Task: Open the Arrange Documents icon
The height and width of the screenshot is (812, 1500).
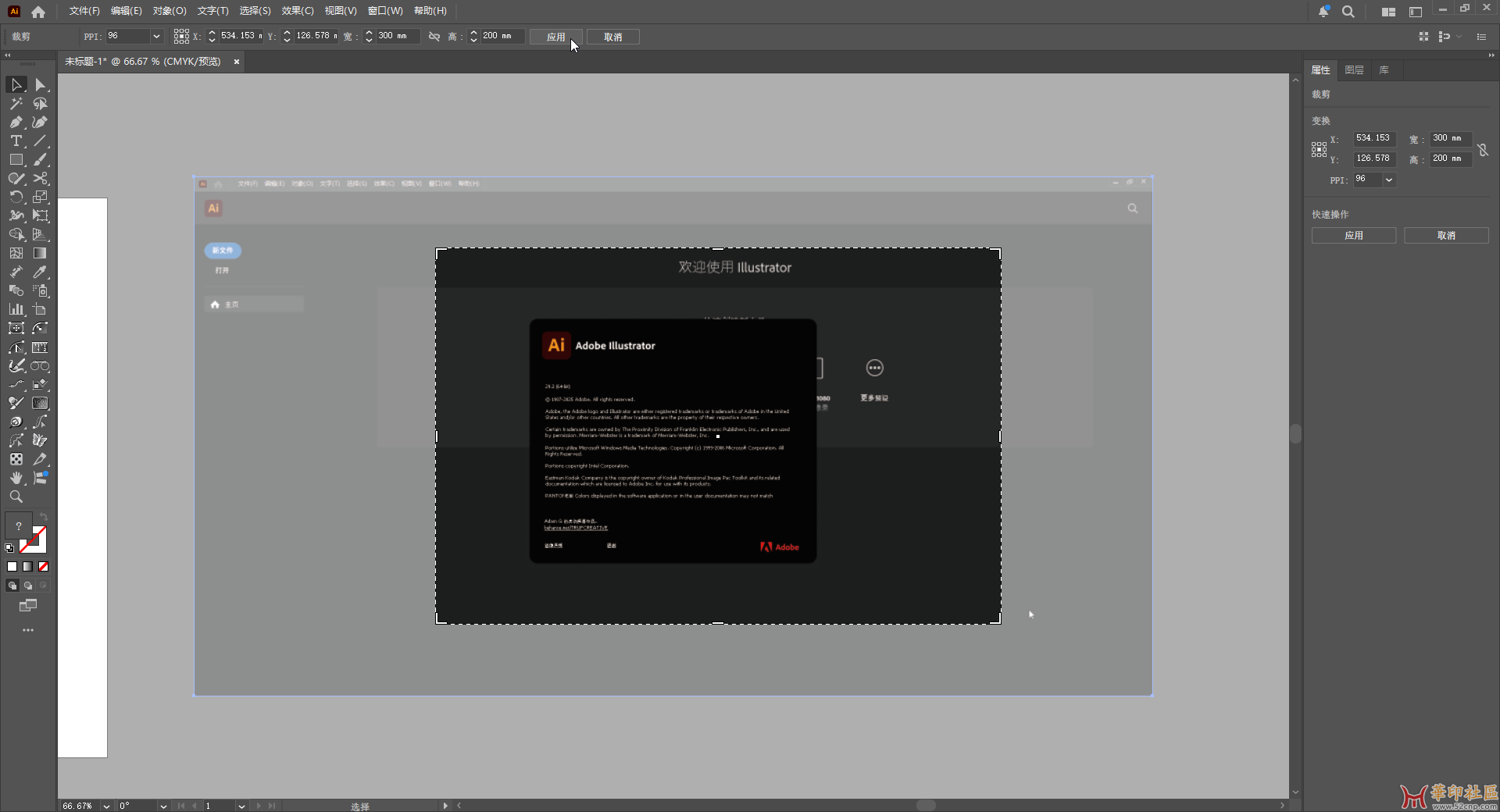Action: (x=1388, y=12)
